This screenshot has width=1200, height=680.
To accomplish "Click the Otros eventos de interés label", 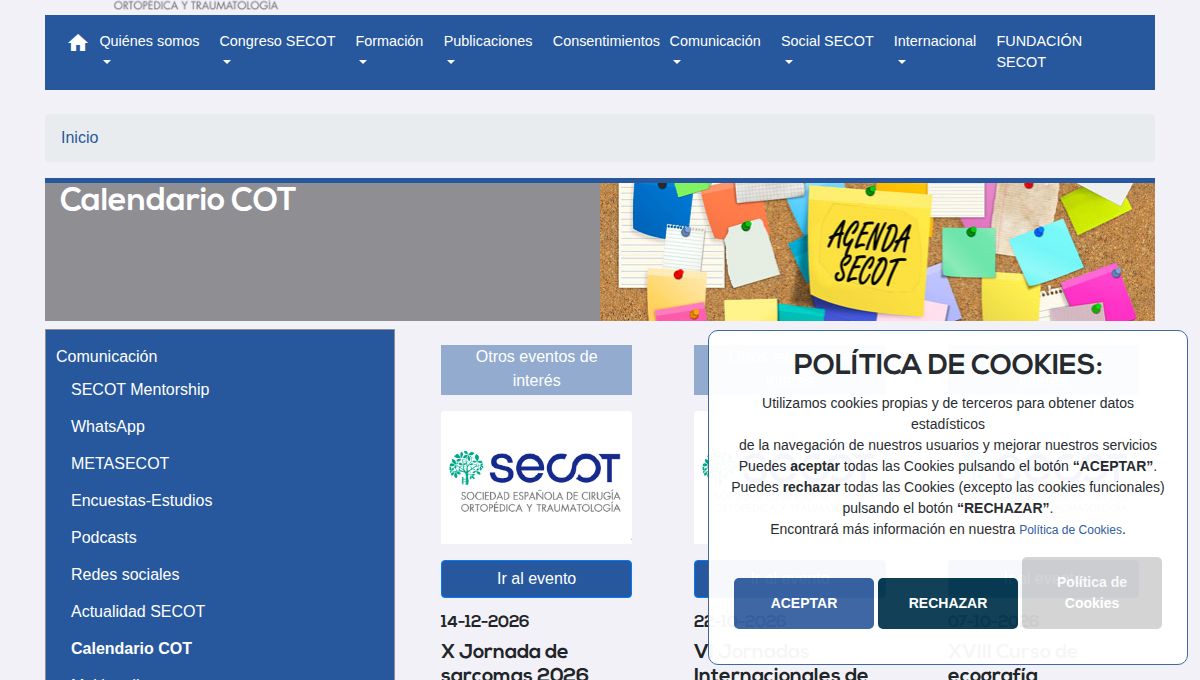I will (x=536, y=369).
